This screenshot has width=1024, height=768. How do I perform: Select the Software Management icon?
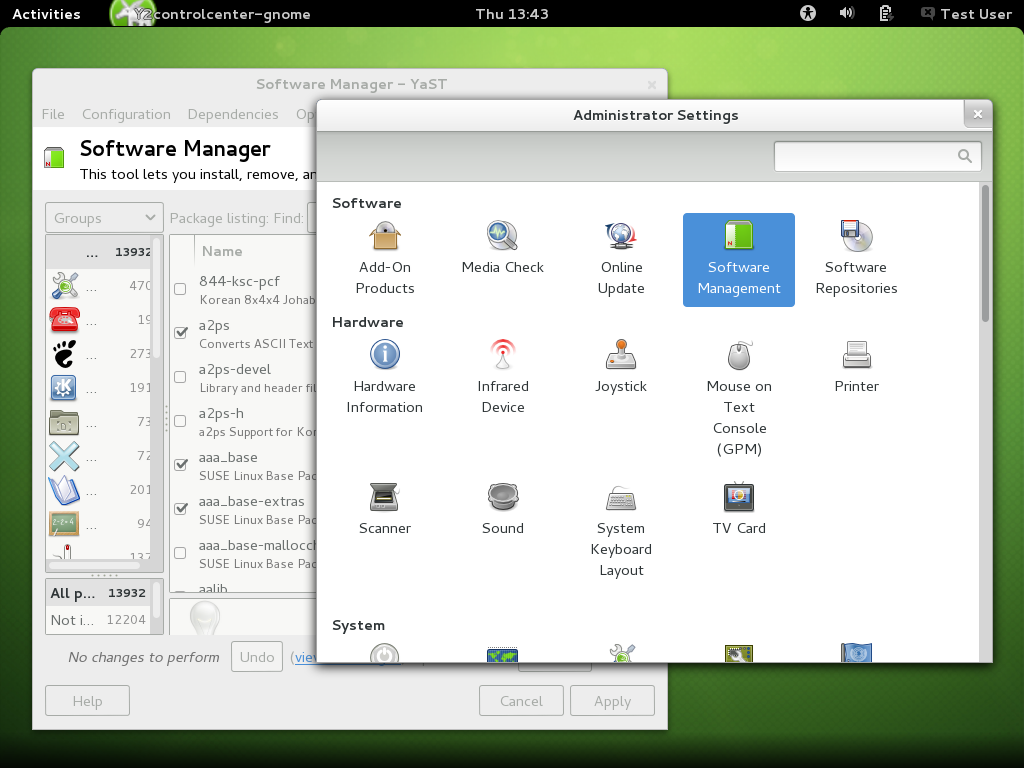(739, 260)
